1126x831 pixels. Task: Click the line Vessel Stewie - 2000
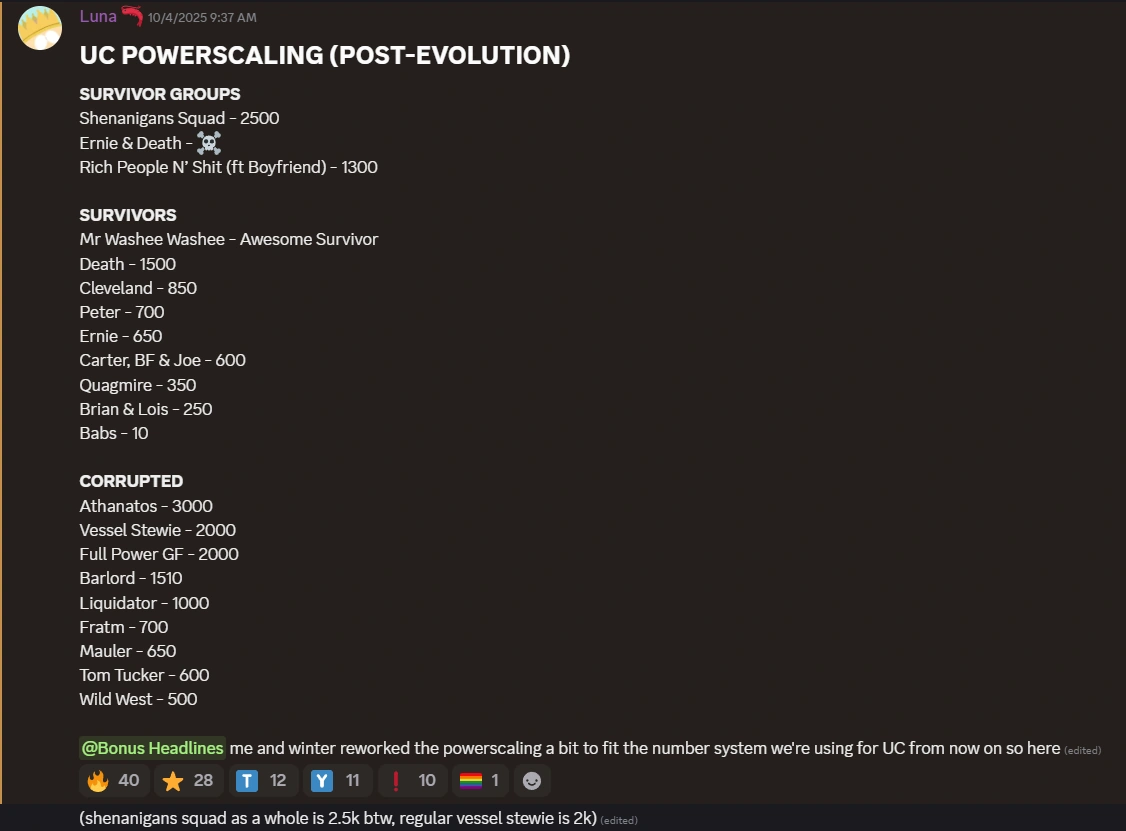(x=158, y=530)
